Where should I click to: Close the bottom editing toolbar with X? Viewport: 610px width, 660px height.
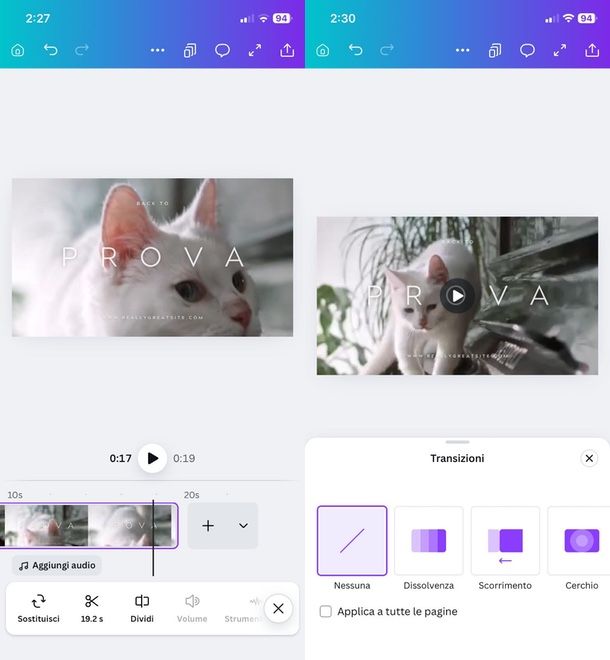point(278,608)
